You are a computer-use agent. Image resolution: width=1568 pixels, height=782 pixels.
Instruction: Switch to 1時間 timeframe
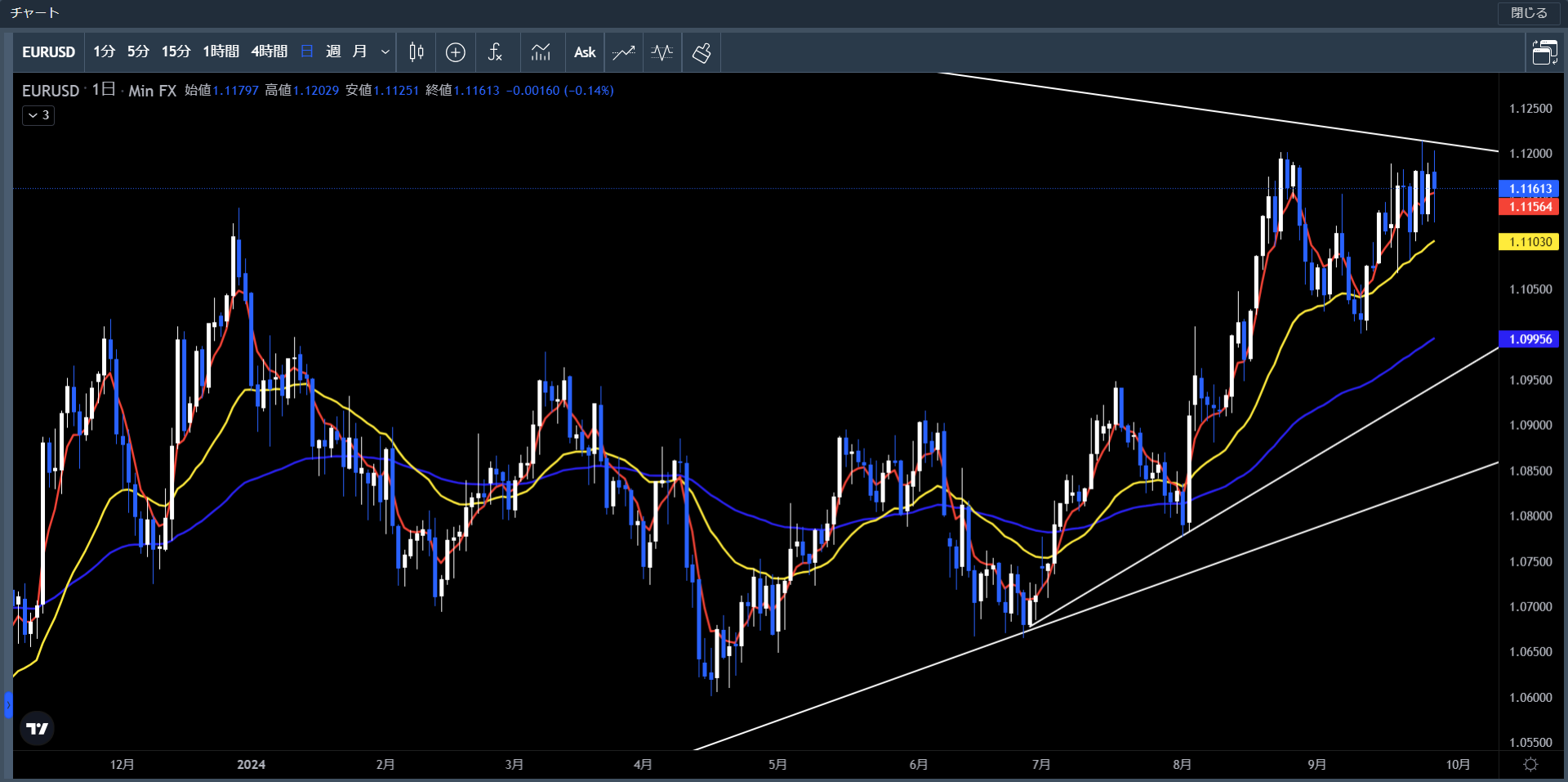tap(220, 51)
